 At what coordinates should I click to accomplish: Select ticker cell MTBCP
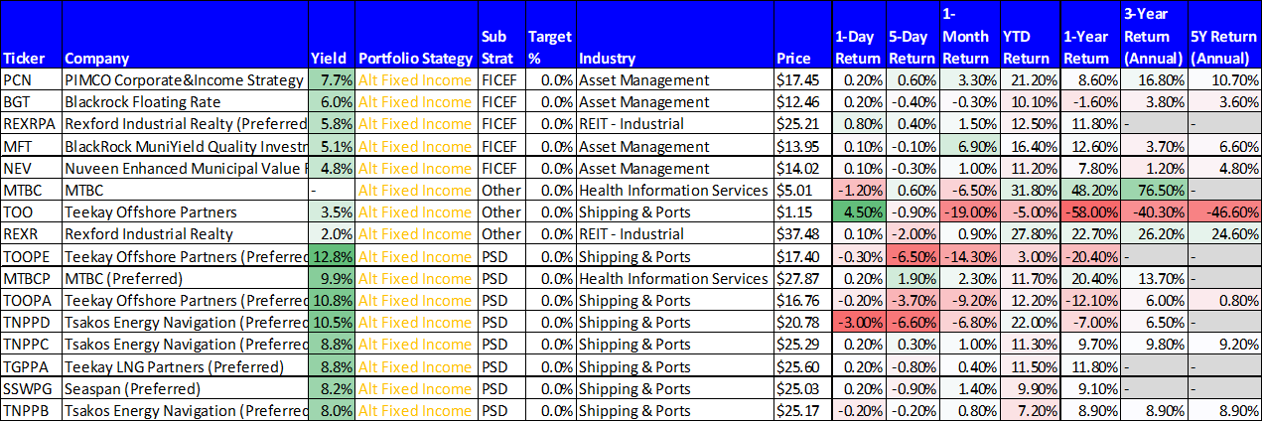pyautogui.click(x=31, y=278)
